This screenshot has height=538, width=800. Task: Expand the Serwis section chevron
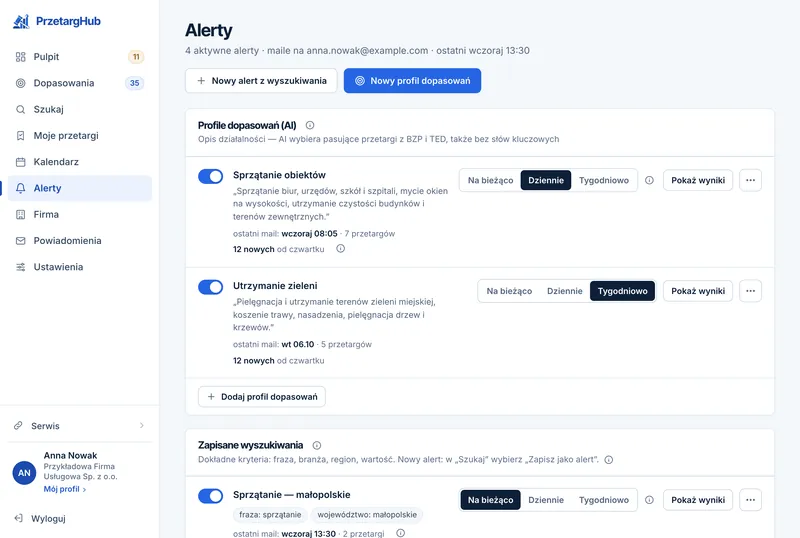coord(142,426)
